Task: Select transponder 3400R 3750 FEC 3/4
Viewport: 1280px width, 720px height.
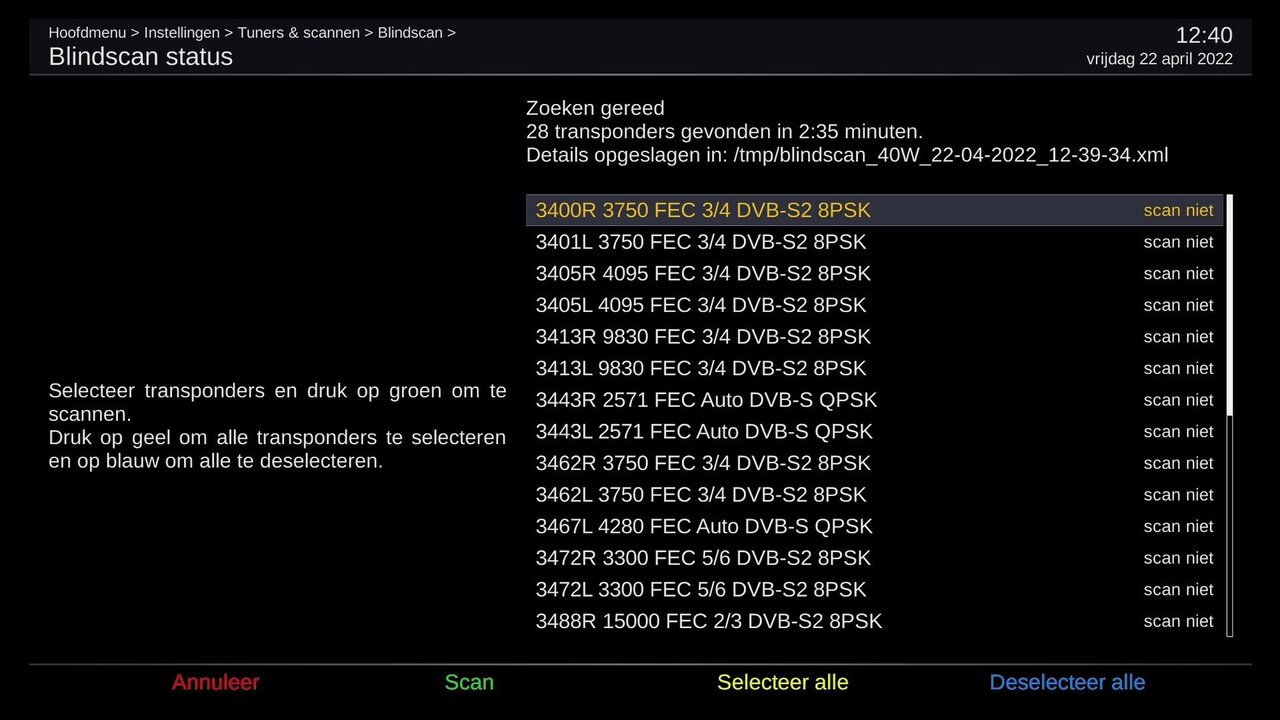Action: pos(703,211)
